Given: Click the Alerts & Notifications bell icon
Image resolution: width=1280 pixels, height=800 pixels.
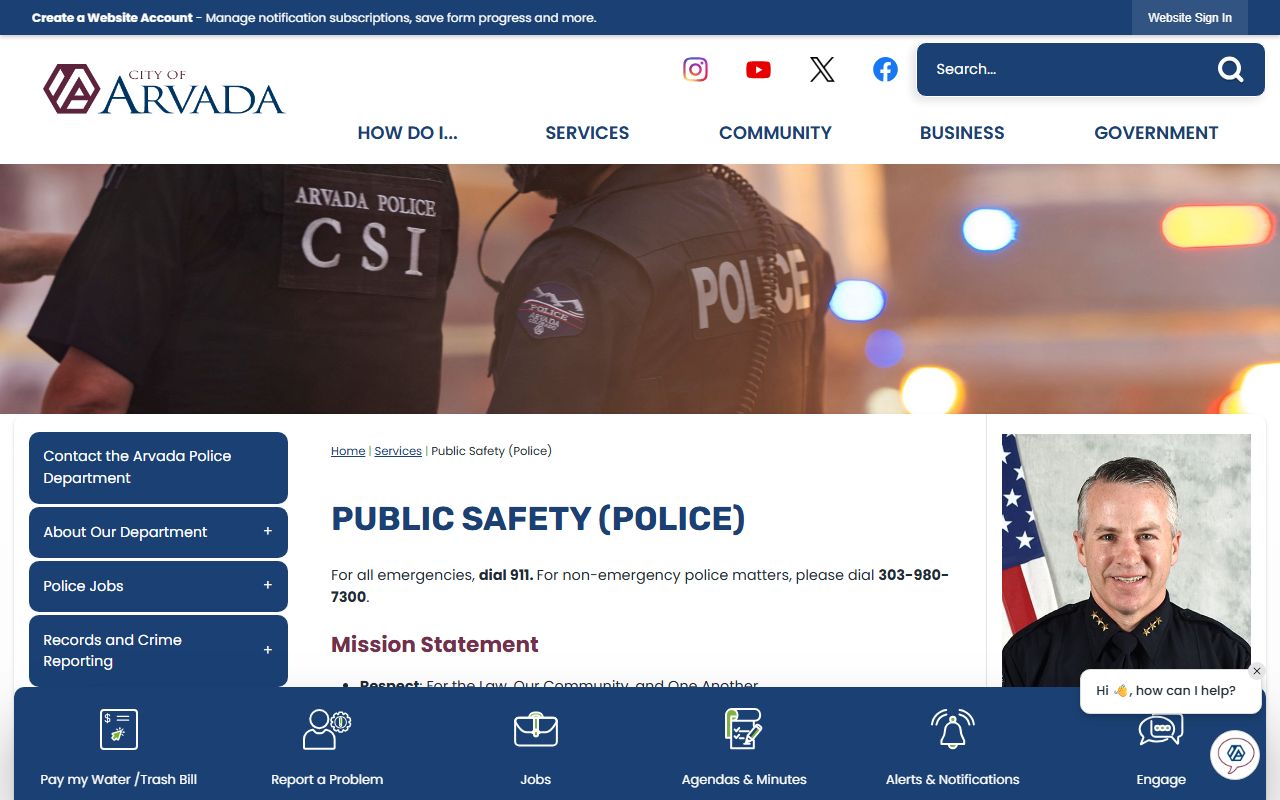Looking at the screenshot, I should (952, 729).
